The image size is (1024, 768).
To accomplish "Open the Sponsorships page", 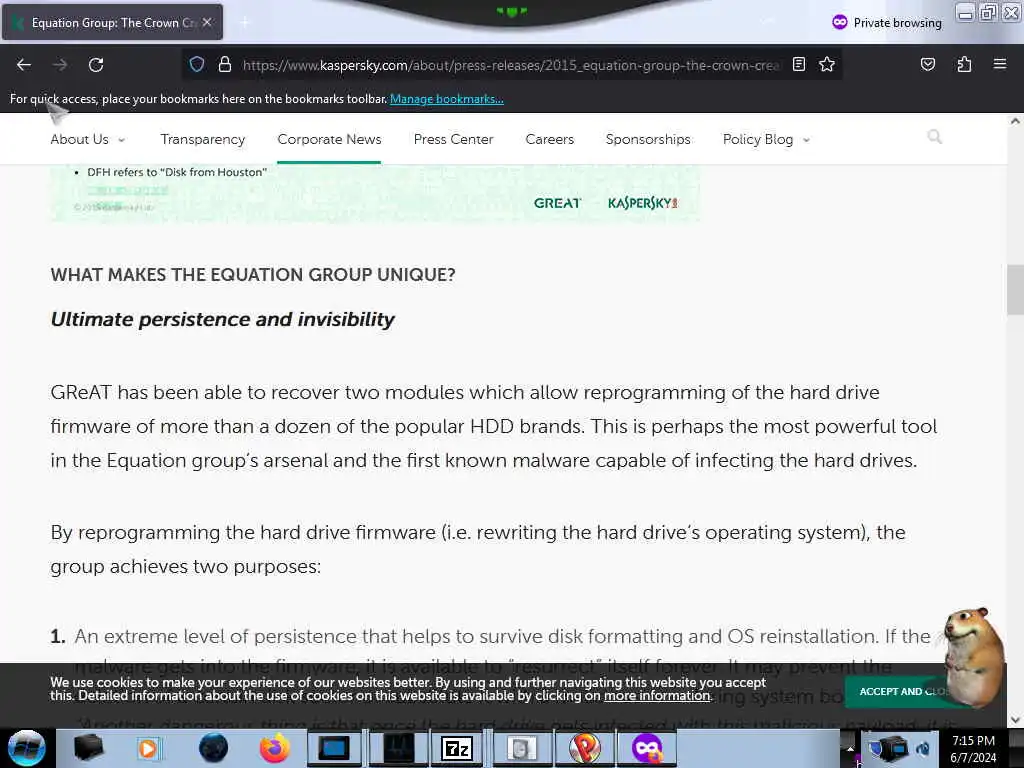I will (648, 139).
